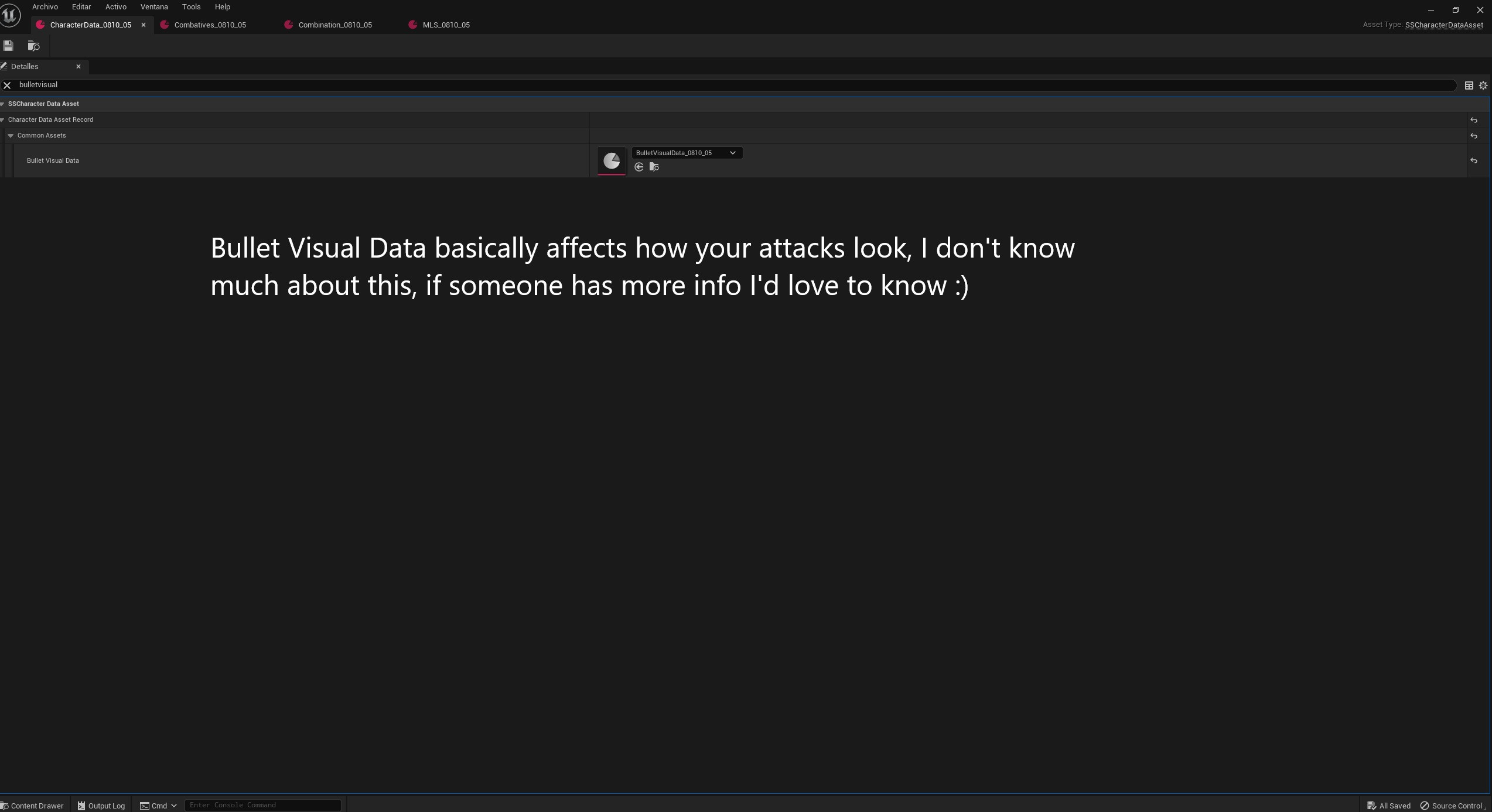
Task: Reset Bullet Visual Data to default
Action: point(1473,160)
